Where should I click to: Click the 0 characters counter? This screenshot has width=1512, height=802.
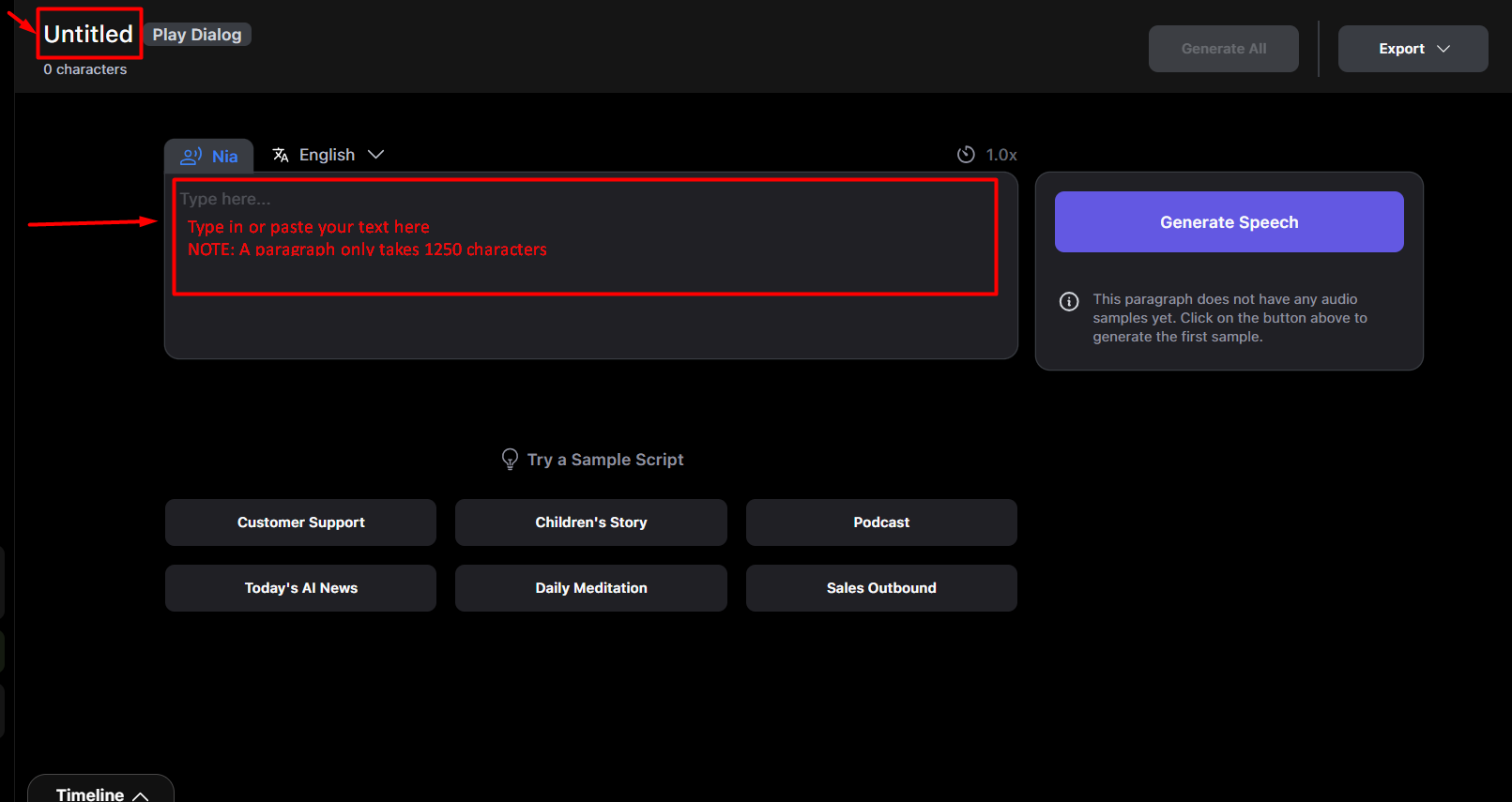coord(84,69)
